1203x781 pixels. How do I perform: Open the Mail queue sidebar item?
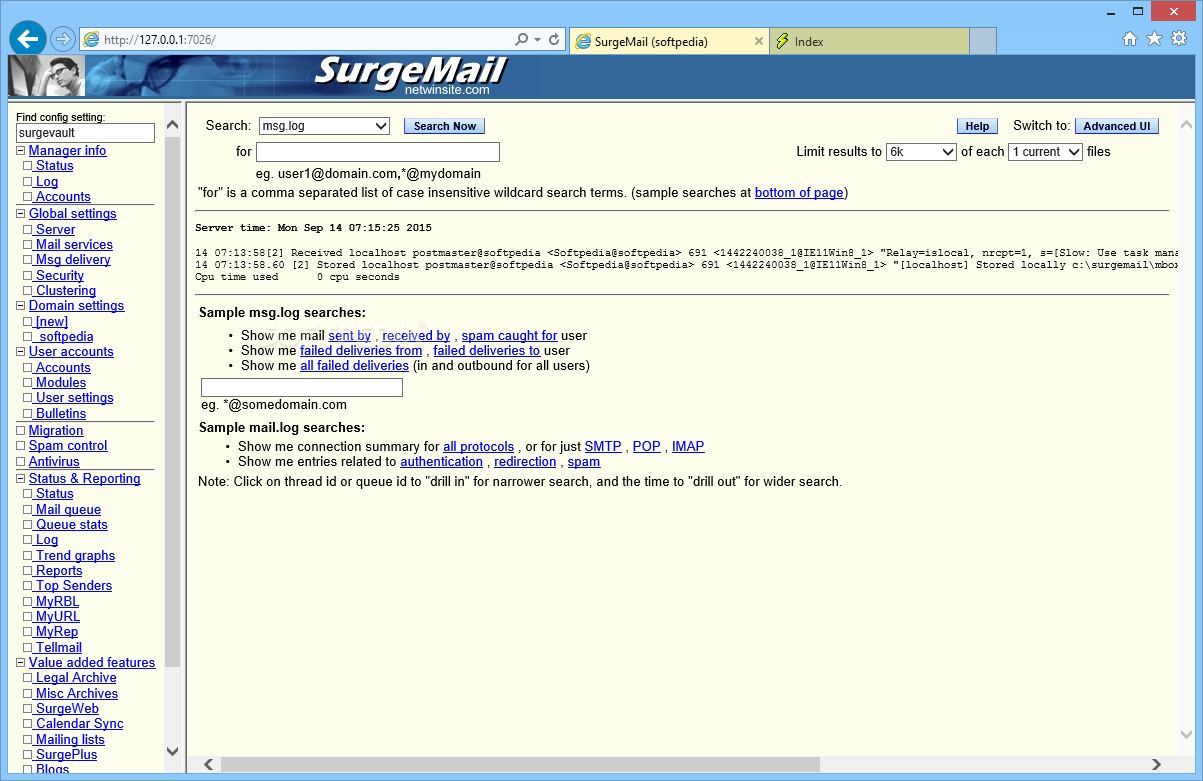click(x=68, y=510)
